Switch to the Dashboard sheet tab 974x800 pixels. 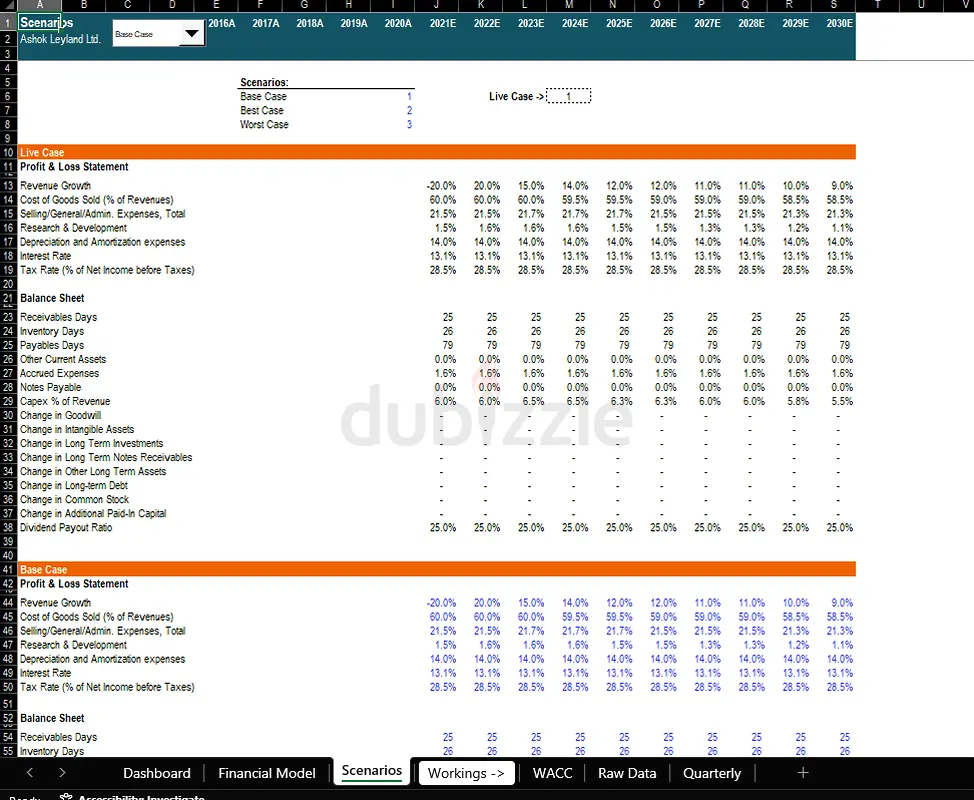pos(156,772)
